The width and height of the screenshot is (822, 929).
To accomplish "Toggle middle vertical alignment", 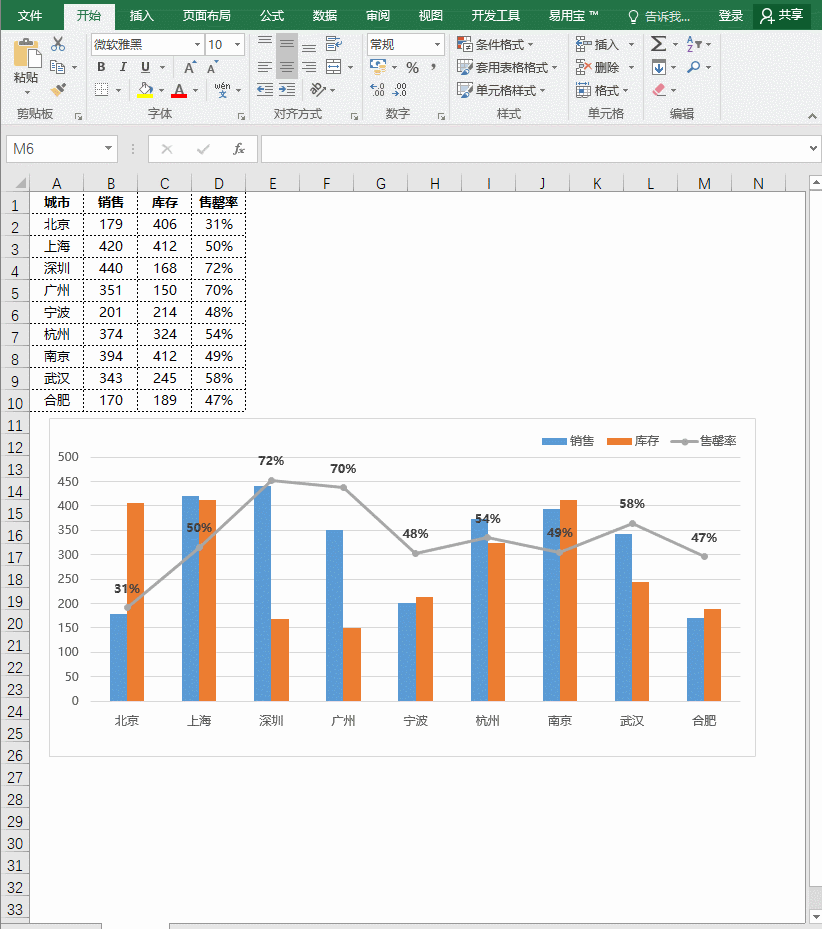I will coord(287,44).
